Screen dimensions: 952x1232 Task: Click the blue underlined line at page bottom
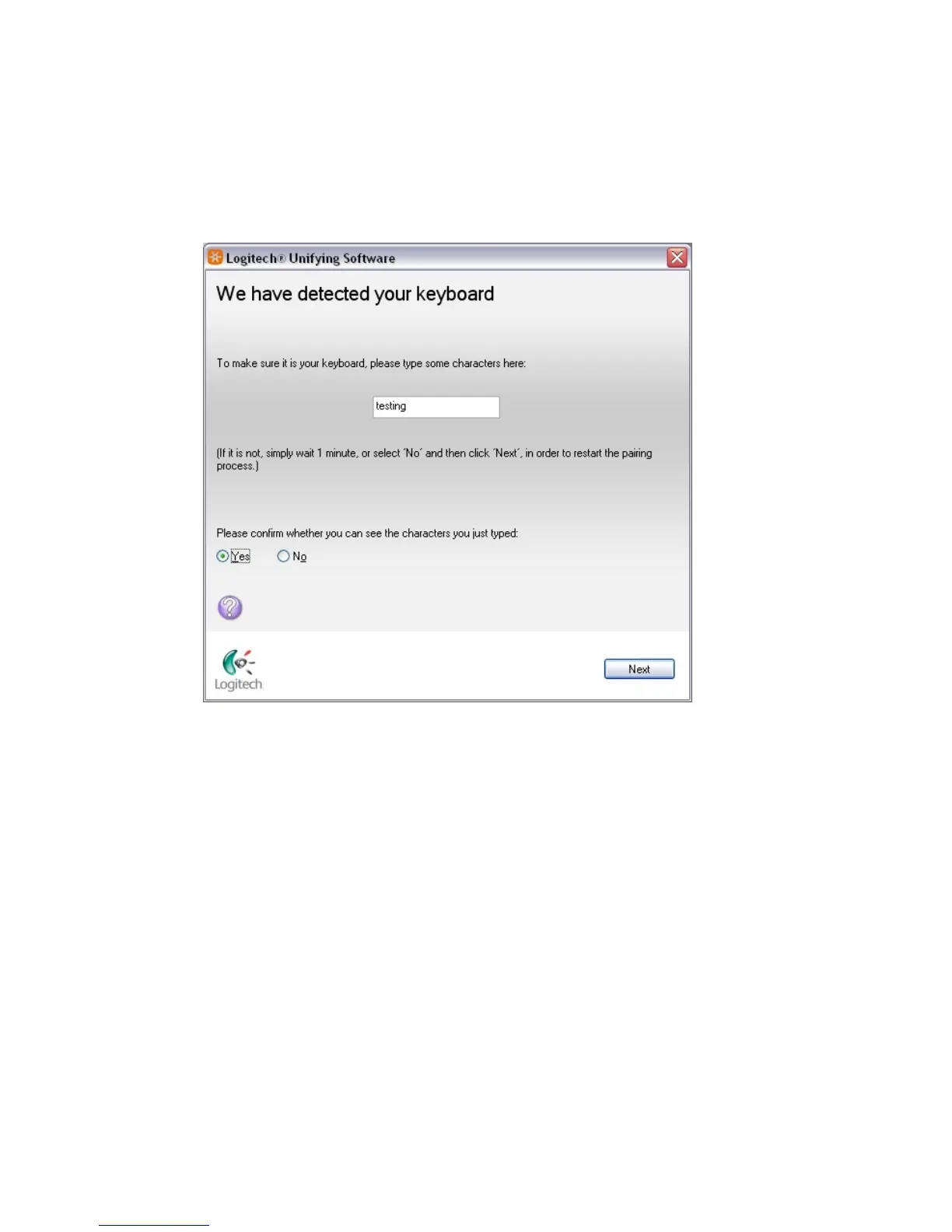pos(154,1225)
